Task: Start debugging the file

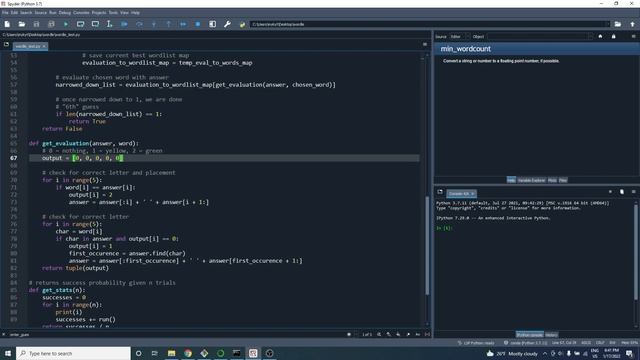Action: [124, 24]
